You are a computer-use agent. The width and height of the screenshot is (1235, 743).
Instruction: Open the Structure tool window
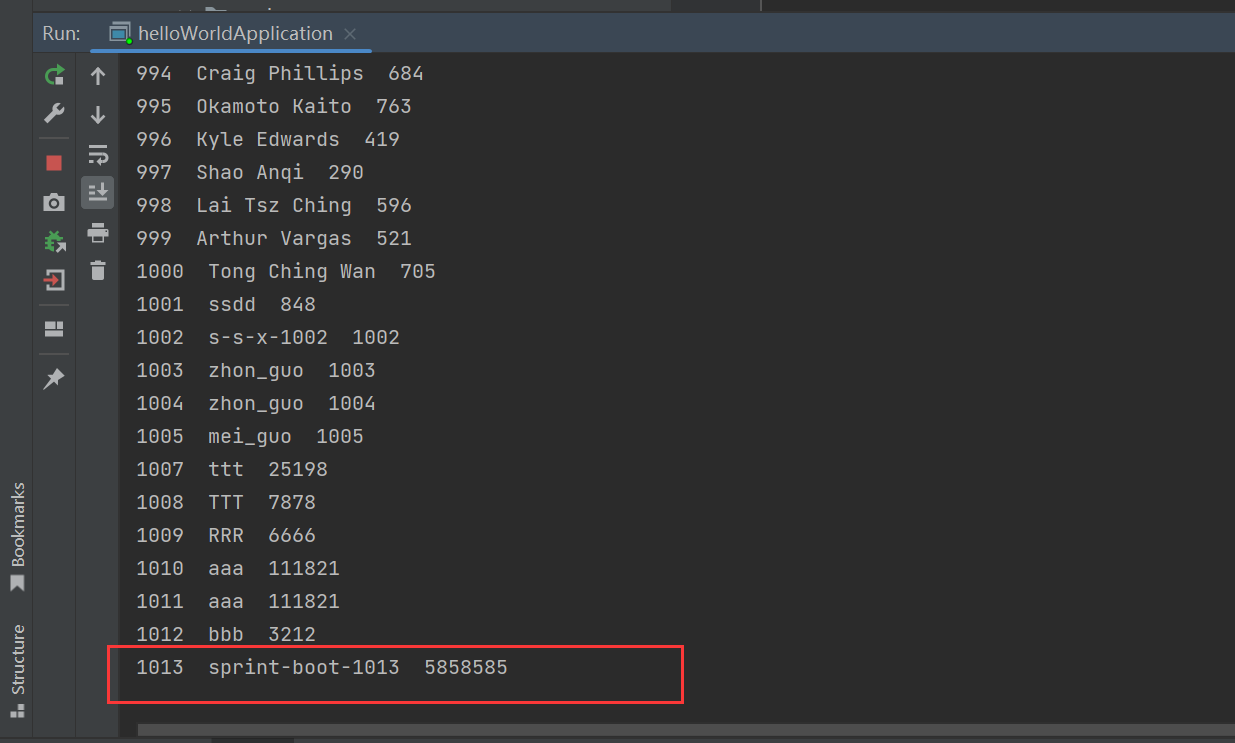click(x=17, y=671)
